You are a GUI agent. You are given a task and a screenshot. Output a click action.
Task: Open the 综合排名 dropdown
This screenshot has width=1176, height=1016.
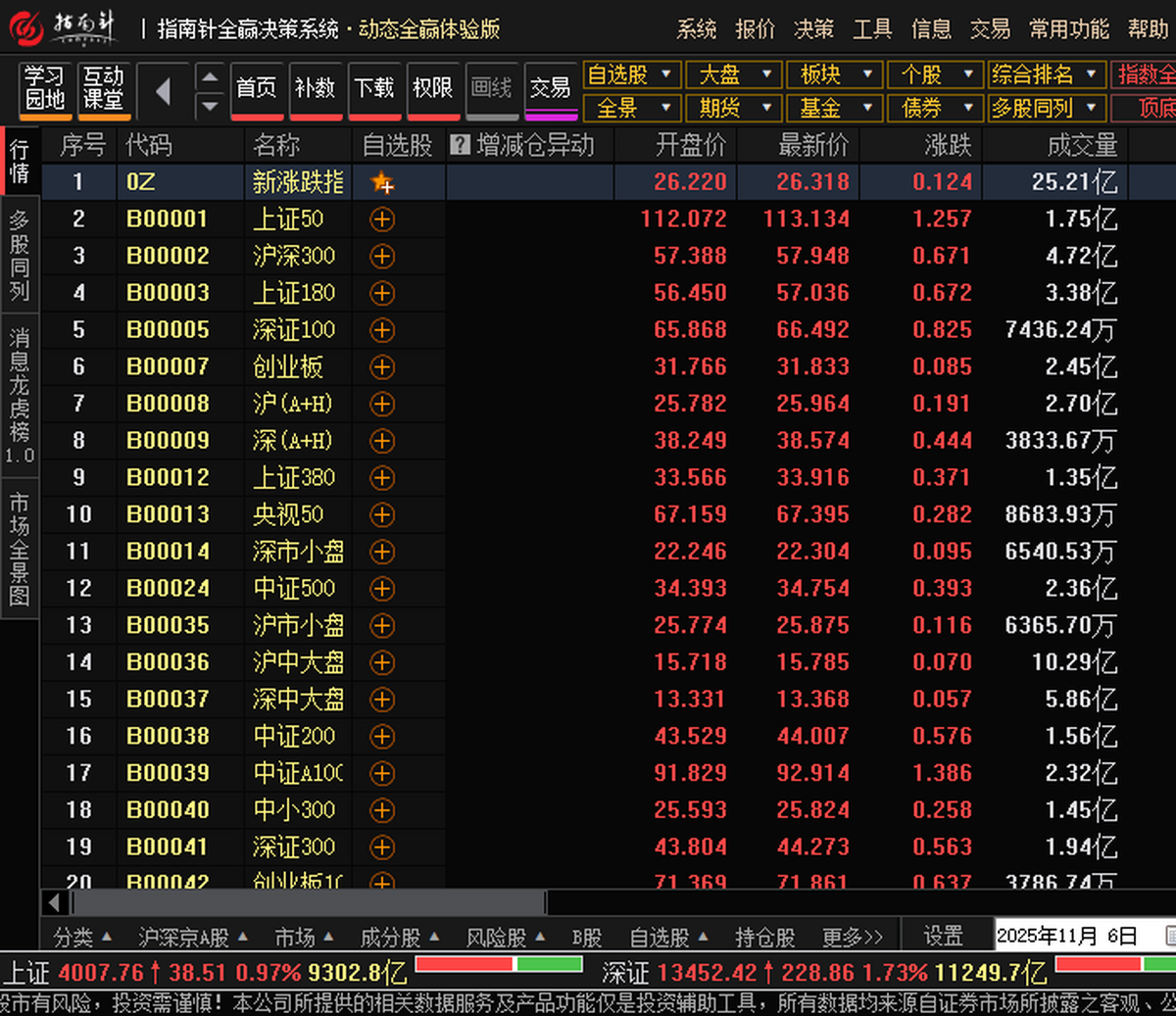coord(1045,74)
